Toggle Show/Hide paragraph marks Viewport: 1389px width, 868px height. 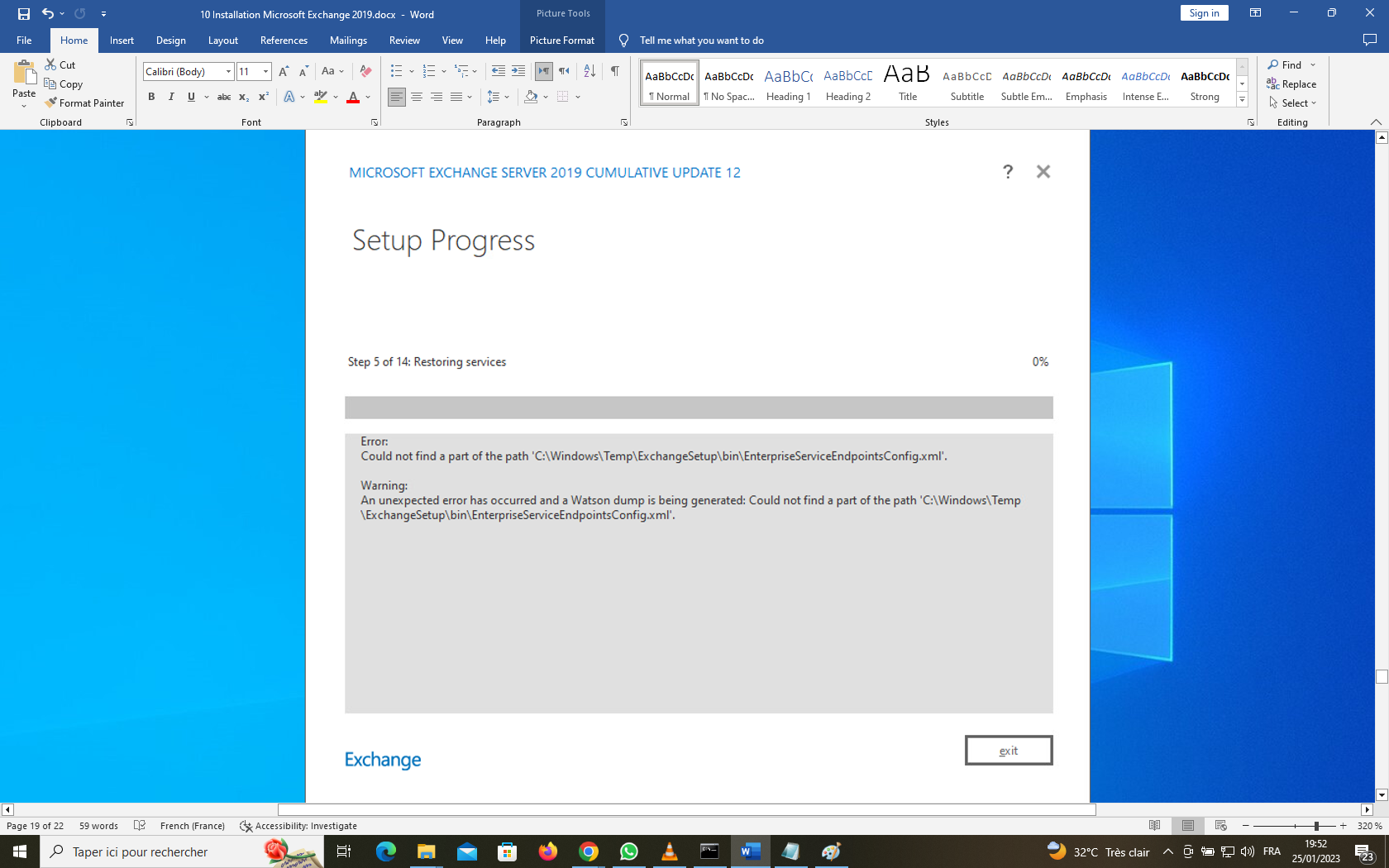point(614,72)
